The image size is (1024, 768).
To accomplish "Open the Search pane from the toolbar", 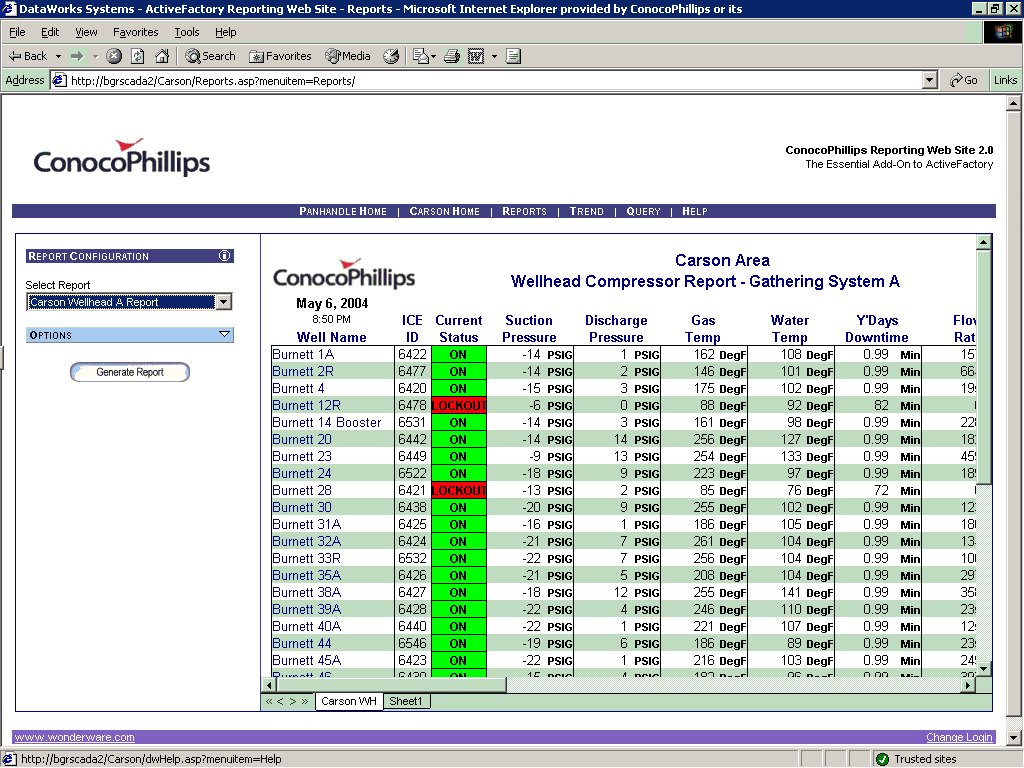I will [x=210, y=56].
